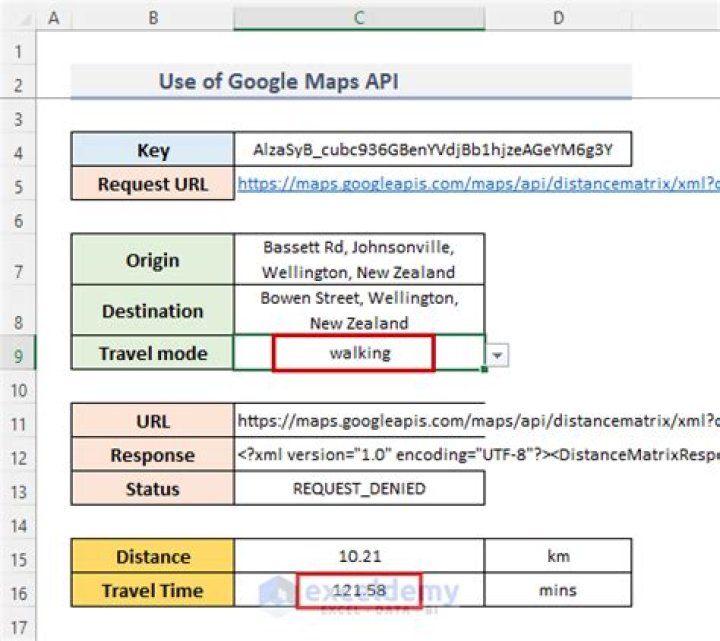
Task: Click the API Key value cell
Action: [x=433, y=150]
